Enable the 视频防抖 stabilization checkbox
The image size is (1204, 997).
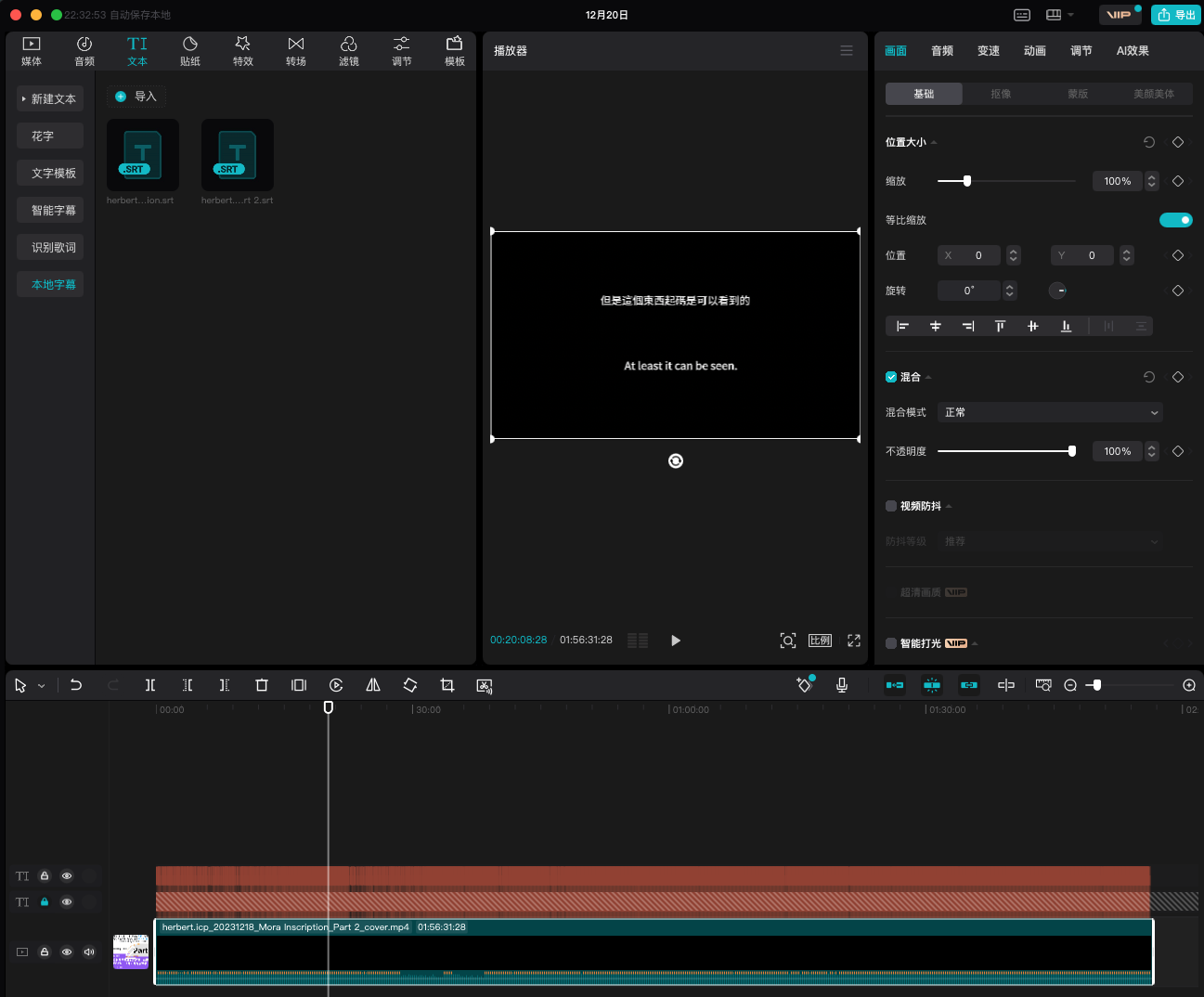pos(891,506)
